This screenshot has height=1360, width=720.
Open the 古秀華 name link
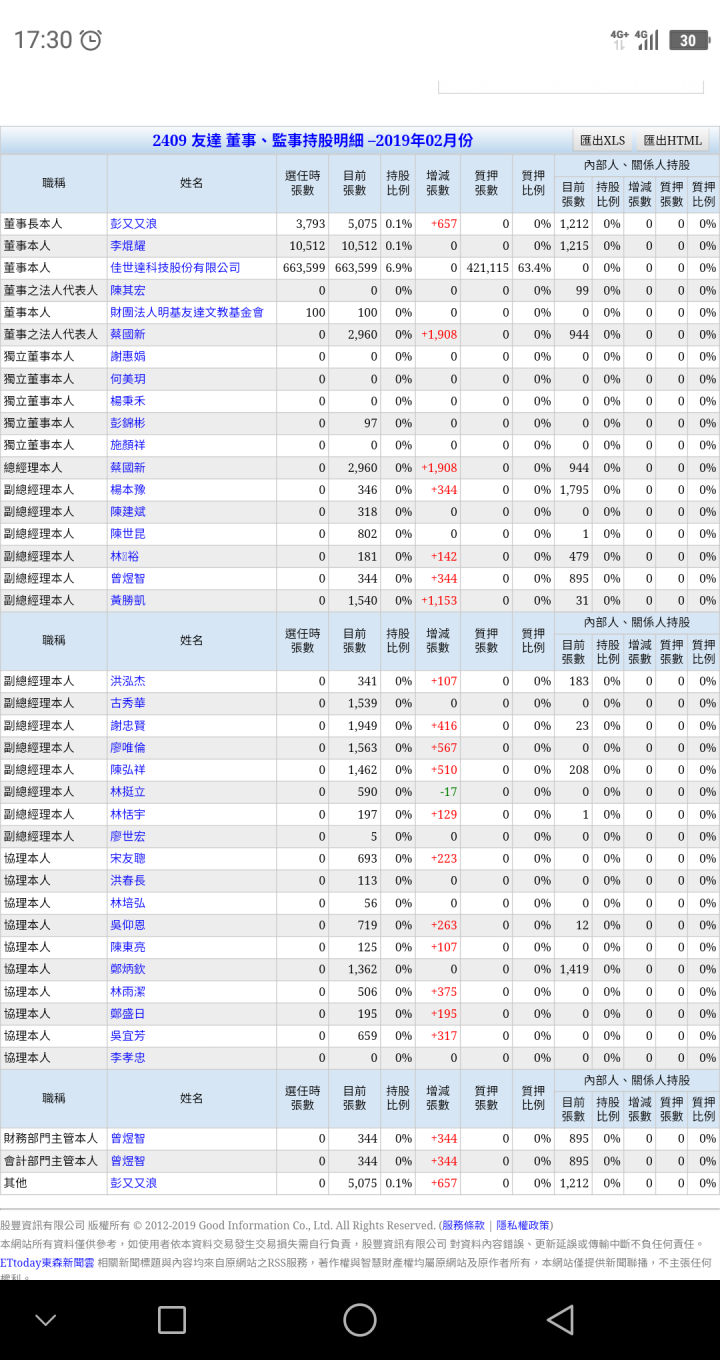[x=127, y=703]
